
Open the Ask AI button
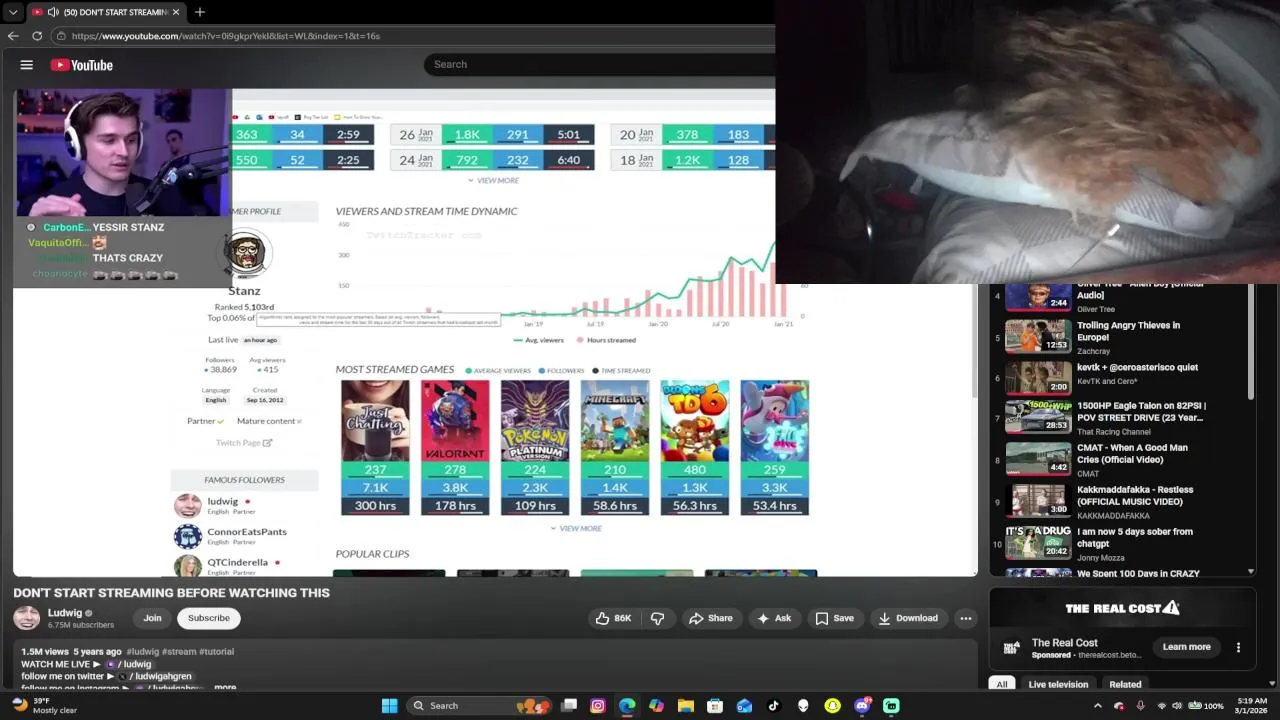[x=774, y=618]
